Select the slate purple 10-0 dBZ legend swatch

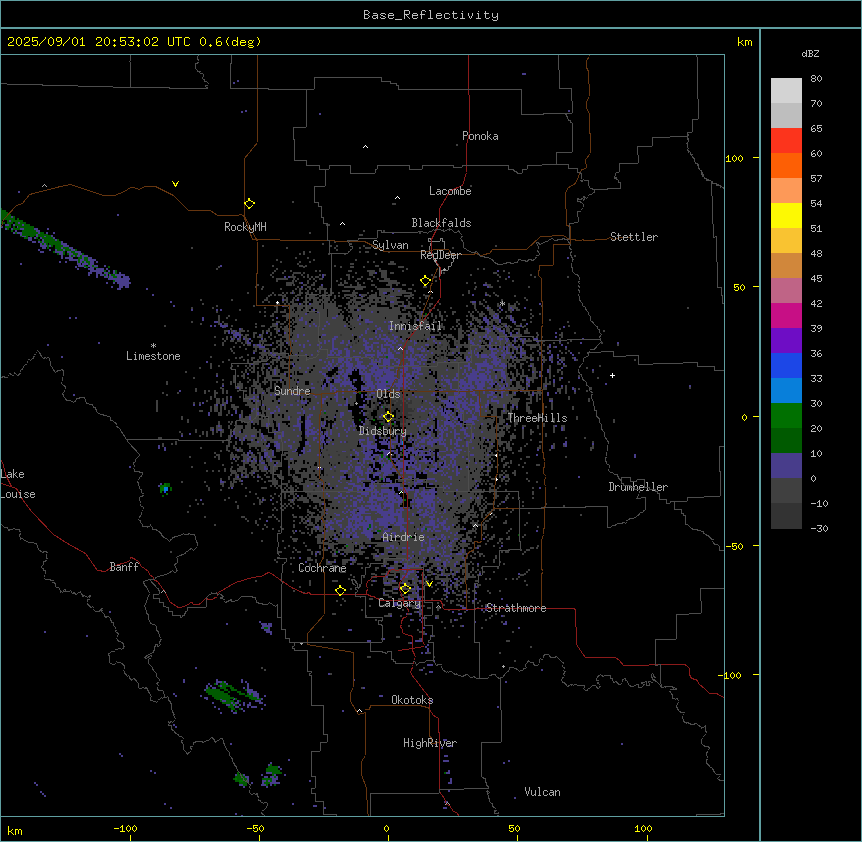(786, 466)
